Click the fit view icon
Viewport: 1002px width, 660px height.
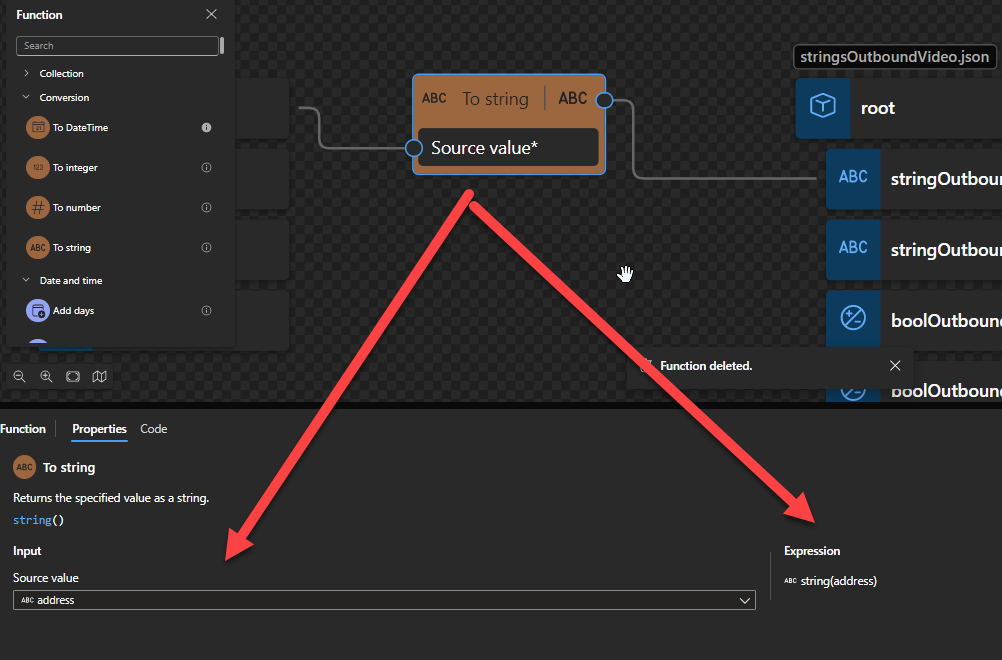pyautogui.click(x=73, y=377)
